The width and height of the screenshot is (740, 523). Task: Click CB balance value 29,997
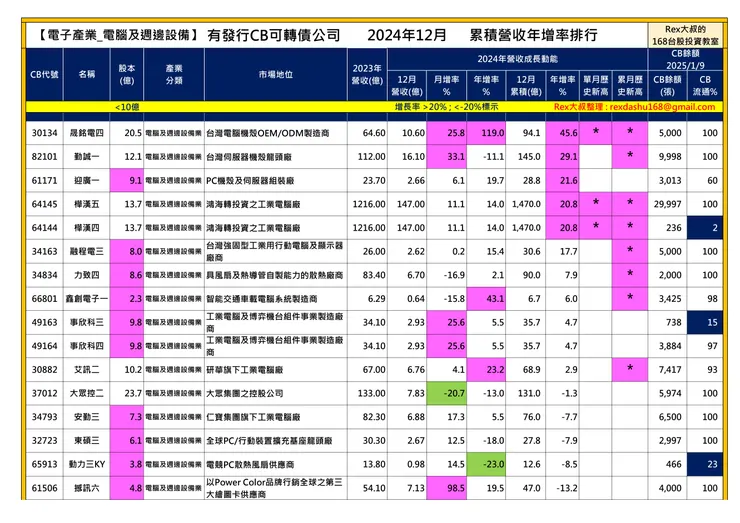point(667,204)
